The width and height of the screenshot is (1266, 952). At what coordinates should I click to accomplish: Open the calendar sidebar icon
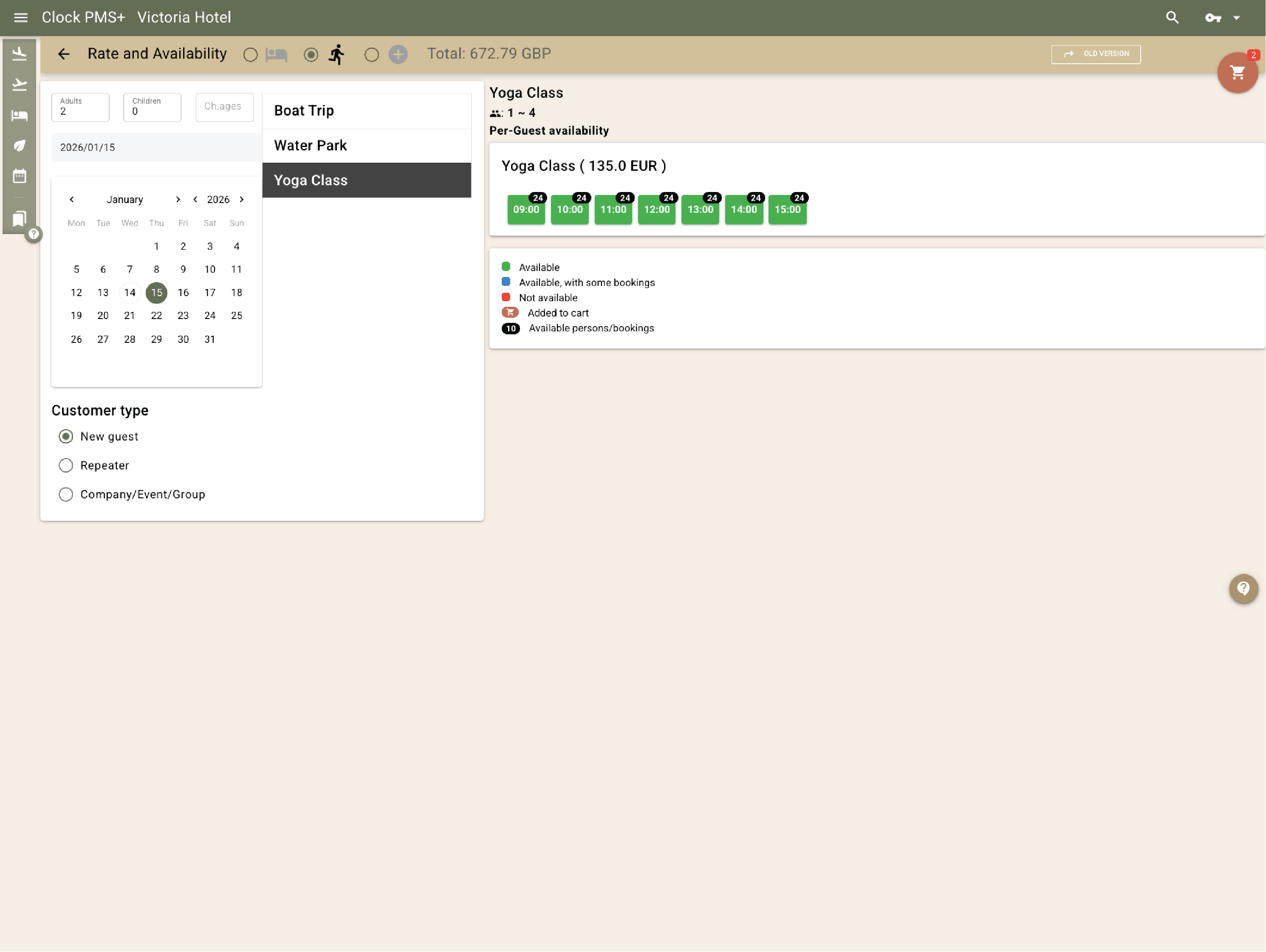(x=20, y=176)
